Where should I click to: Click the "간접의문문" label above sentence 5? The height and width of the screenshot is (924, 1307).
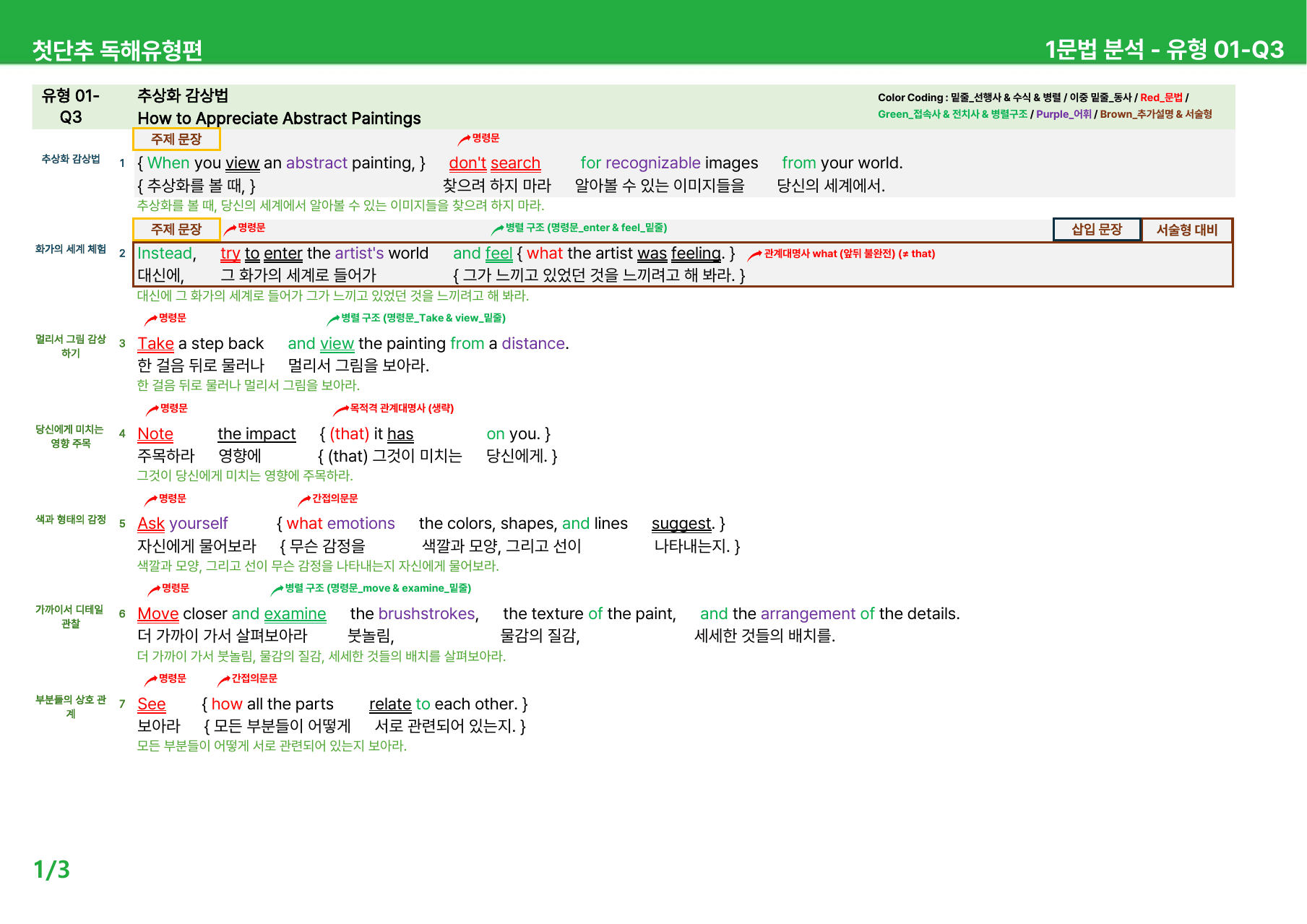pyautogui.click(x=335, y=498)
